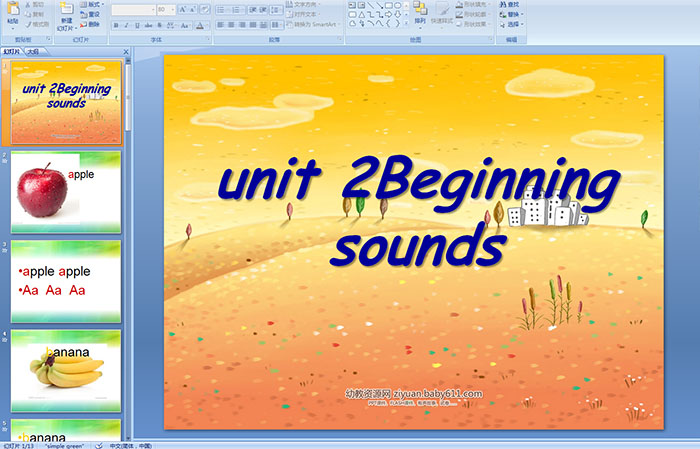
Task: Click the New Slide (新建幻灯片) icon
Action: point(67,8)
